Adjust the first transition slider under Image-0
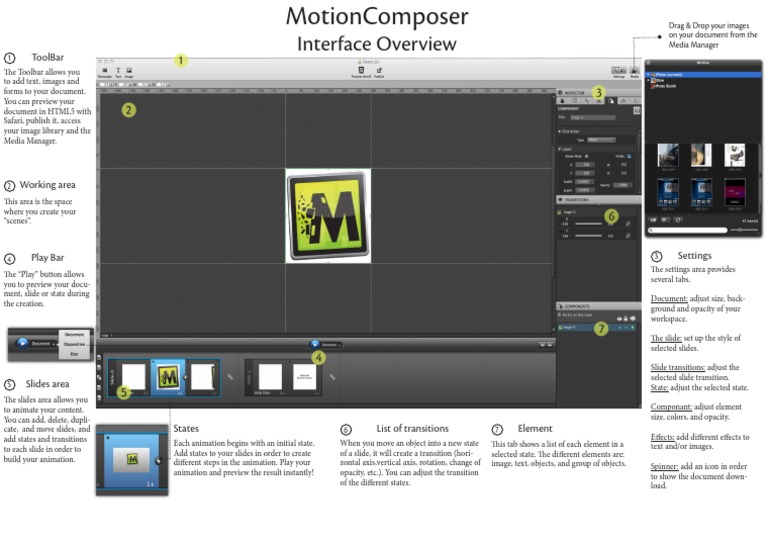This screenshot has height=543, width=768. [x=589, y=224]
